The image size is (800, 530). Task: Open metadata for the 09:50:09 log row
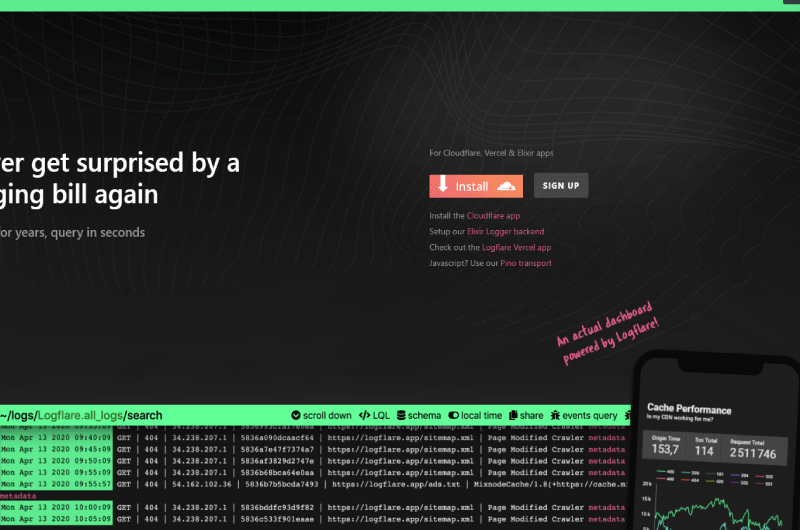coord(606,461)
